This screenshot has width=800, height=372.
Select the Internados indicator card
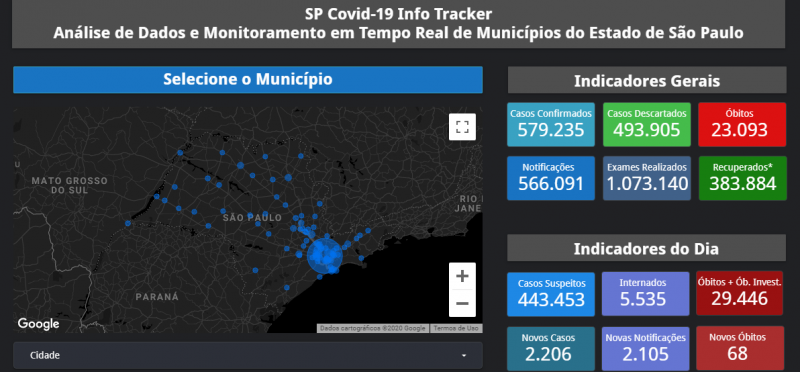click(x=642, y=294)
